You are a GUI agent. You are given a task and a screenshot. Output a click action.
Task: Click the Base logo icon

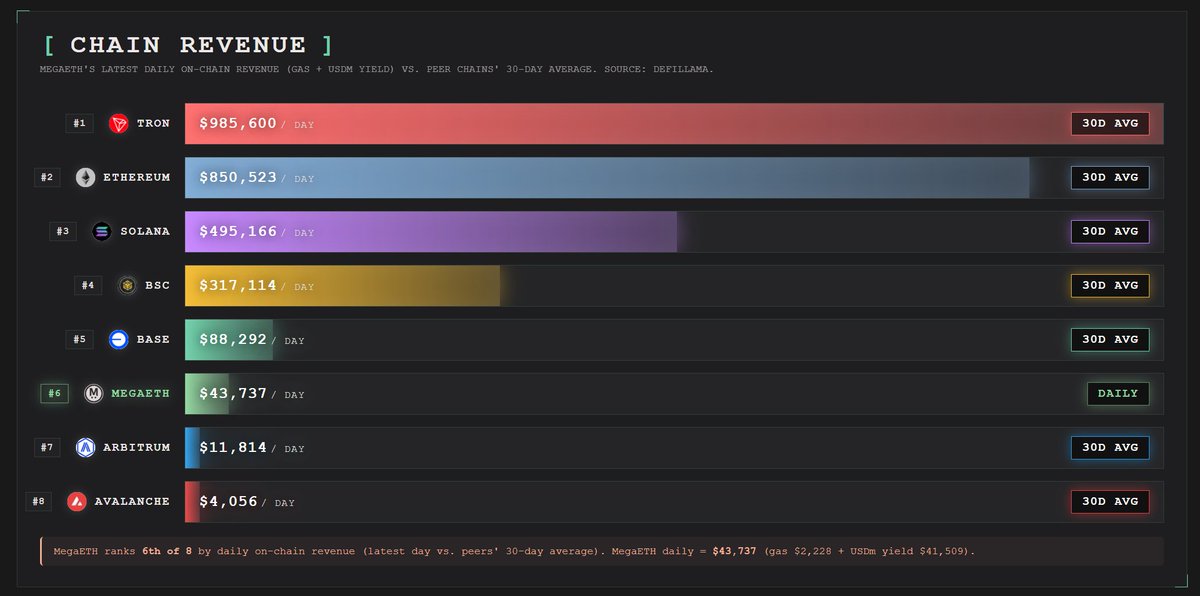119,340
